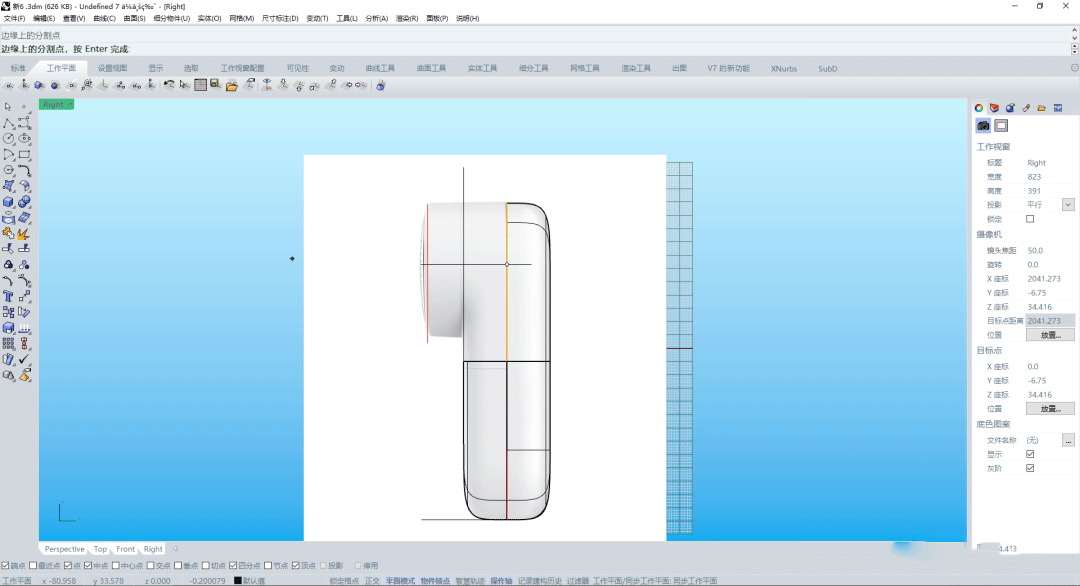Toggle the 锁定 checkbox in viewport properties

click(1030, 219)
